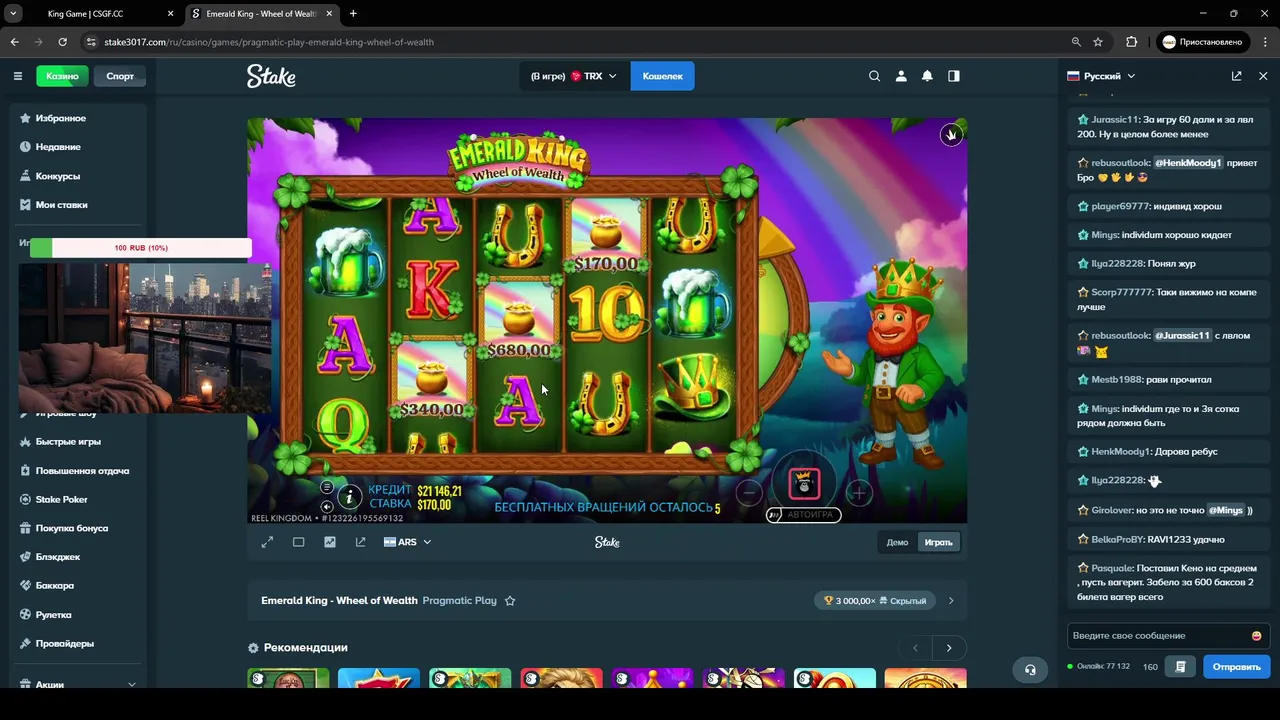Open the browser tab search dropdown
Screen dimensions: 1280x720
[x=13, y=14]
